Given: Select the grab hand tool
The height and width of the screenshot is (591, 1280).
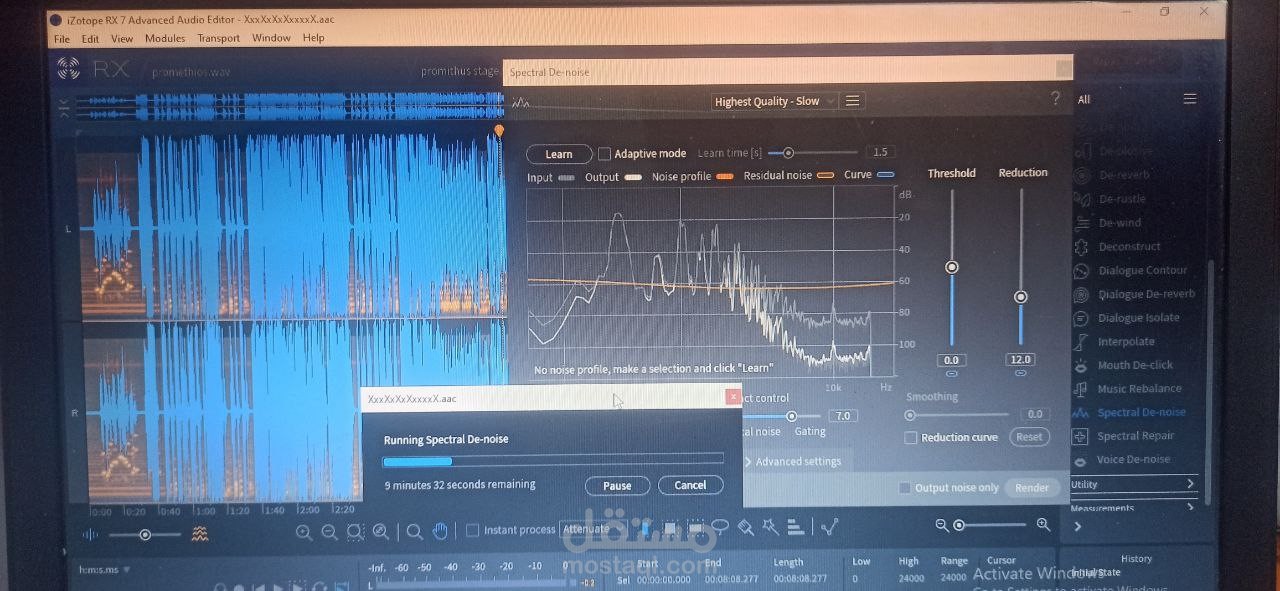Looking at the screenshot, I should point(441,531).
